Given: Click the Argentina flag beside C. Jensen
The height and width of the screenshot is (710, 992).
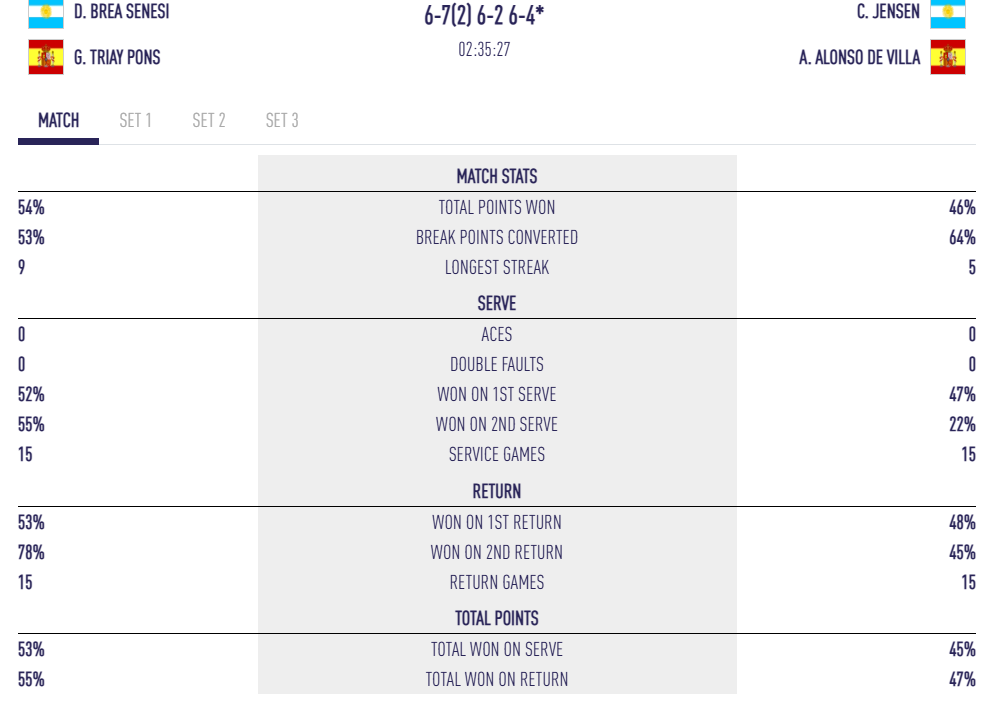Looking at the screenshot, I should (x=947, y=13).
